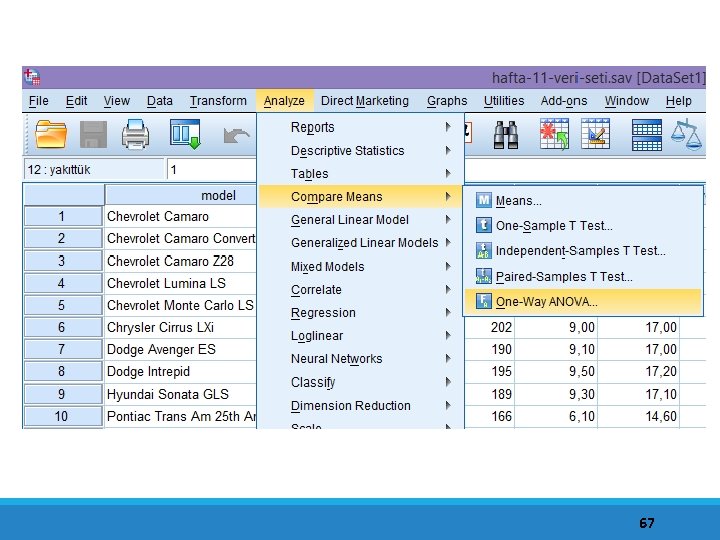The image size is (720, 540).
Task: Click the Hyundai Sonata GLS cell
Action: point(181,394)
